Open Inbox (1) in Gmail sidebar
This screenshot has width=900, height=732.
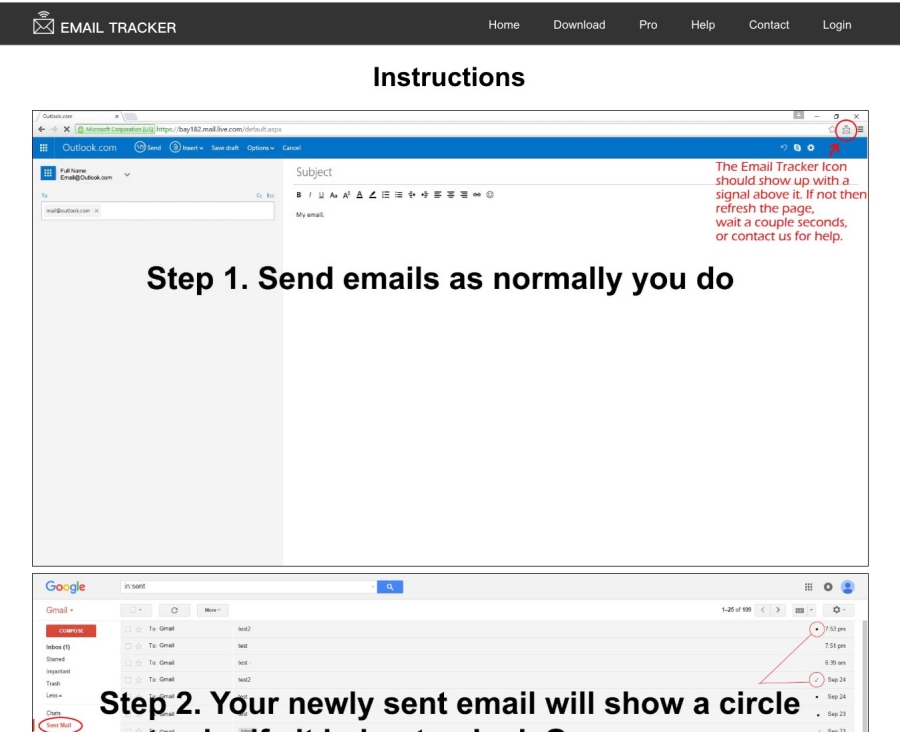tap(58, 647)
